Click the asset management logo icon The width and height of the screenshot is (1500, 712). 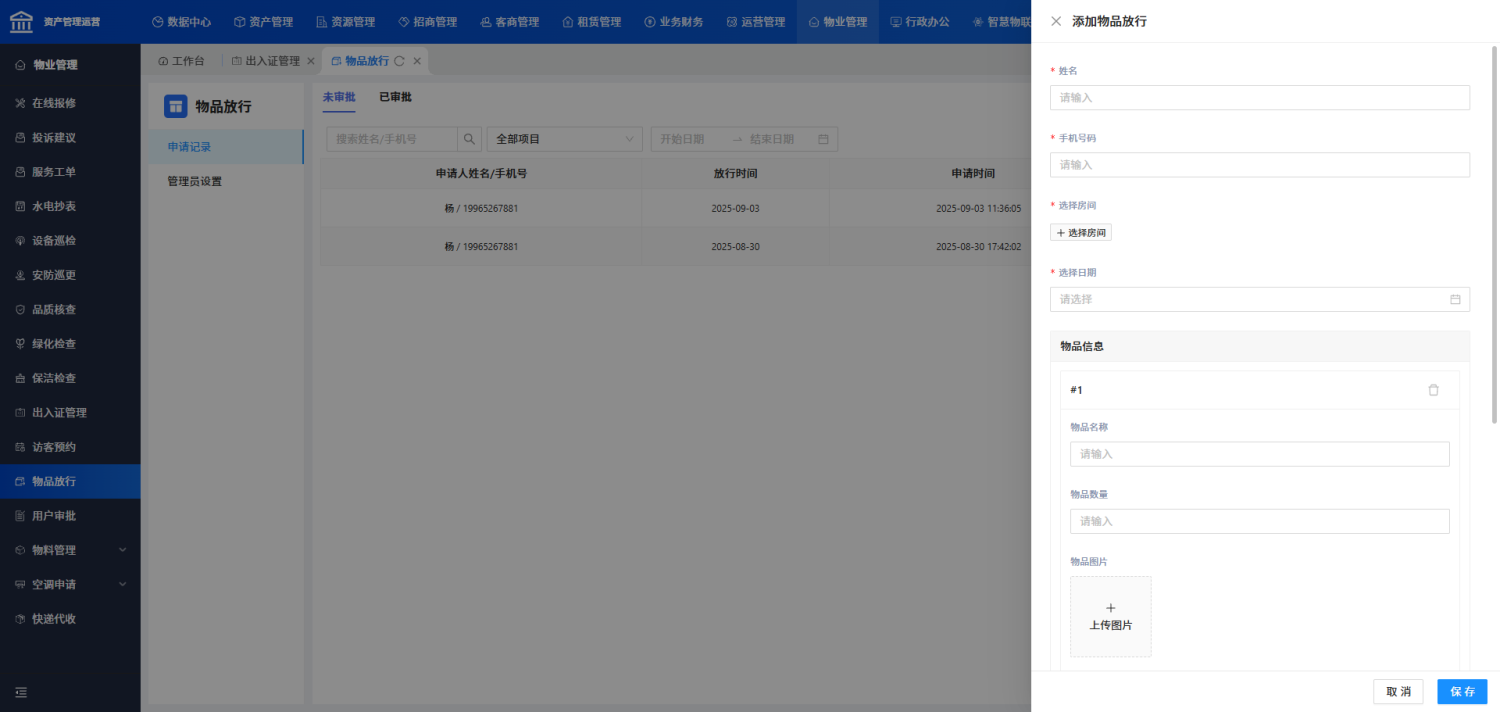coord(21,21)
